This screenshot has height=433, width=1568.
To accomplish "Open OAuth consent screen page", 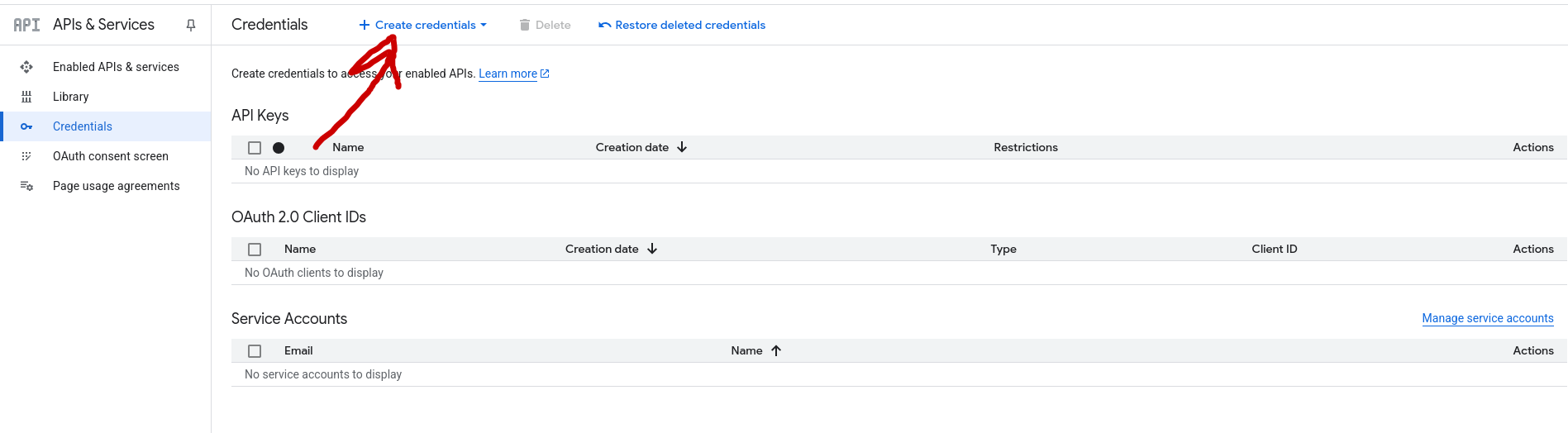I will tap(110, 156).
